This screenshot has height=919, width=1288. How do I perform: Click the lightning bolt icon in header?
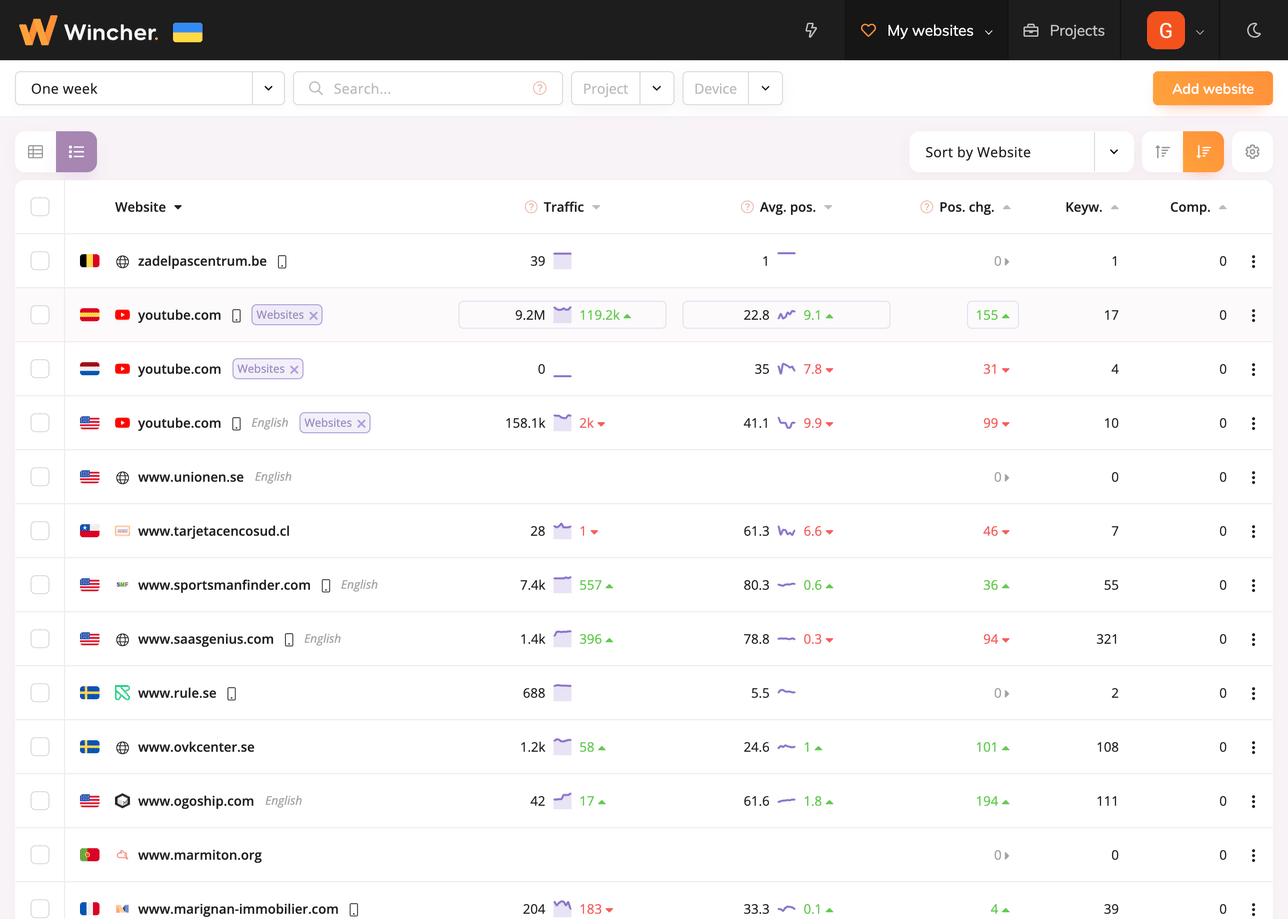point(811,30)
